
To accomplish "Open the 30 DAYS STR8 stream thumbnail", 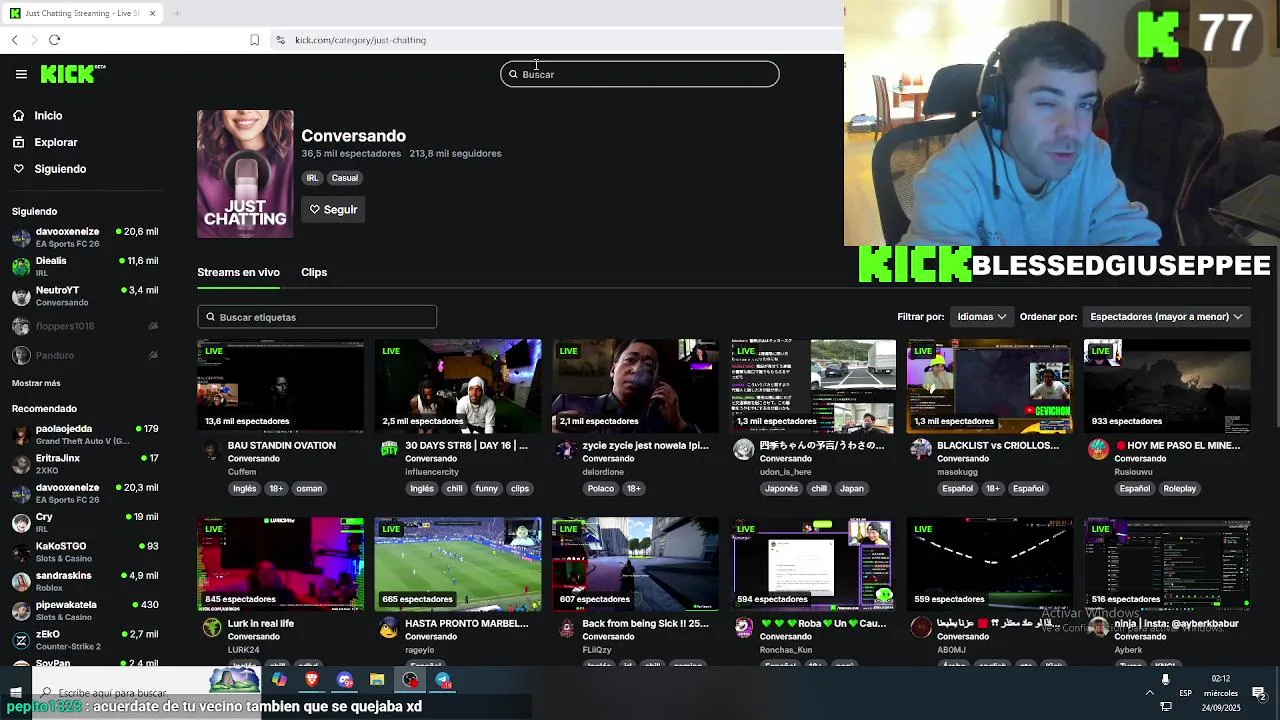I will tap(458, 386).
